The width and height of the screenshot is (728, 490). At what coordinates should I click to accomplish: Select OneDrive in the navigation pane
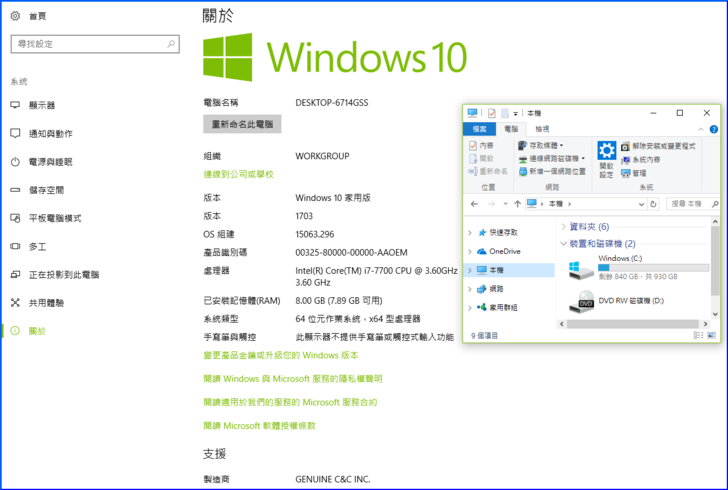click(x=499, y=251)
